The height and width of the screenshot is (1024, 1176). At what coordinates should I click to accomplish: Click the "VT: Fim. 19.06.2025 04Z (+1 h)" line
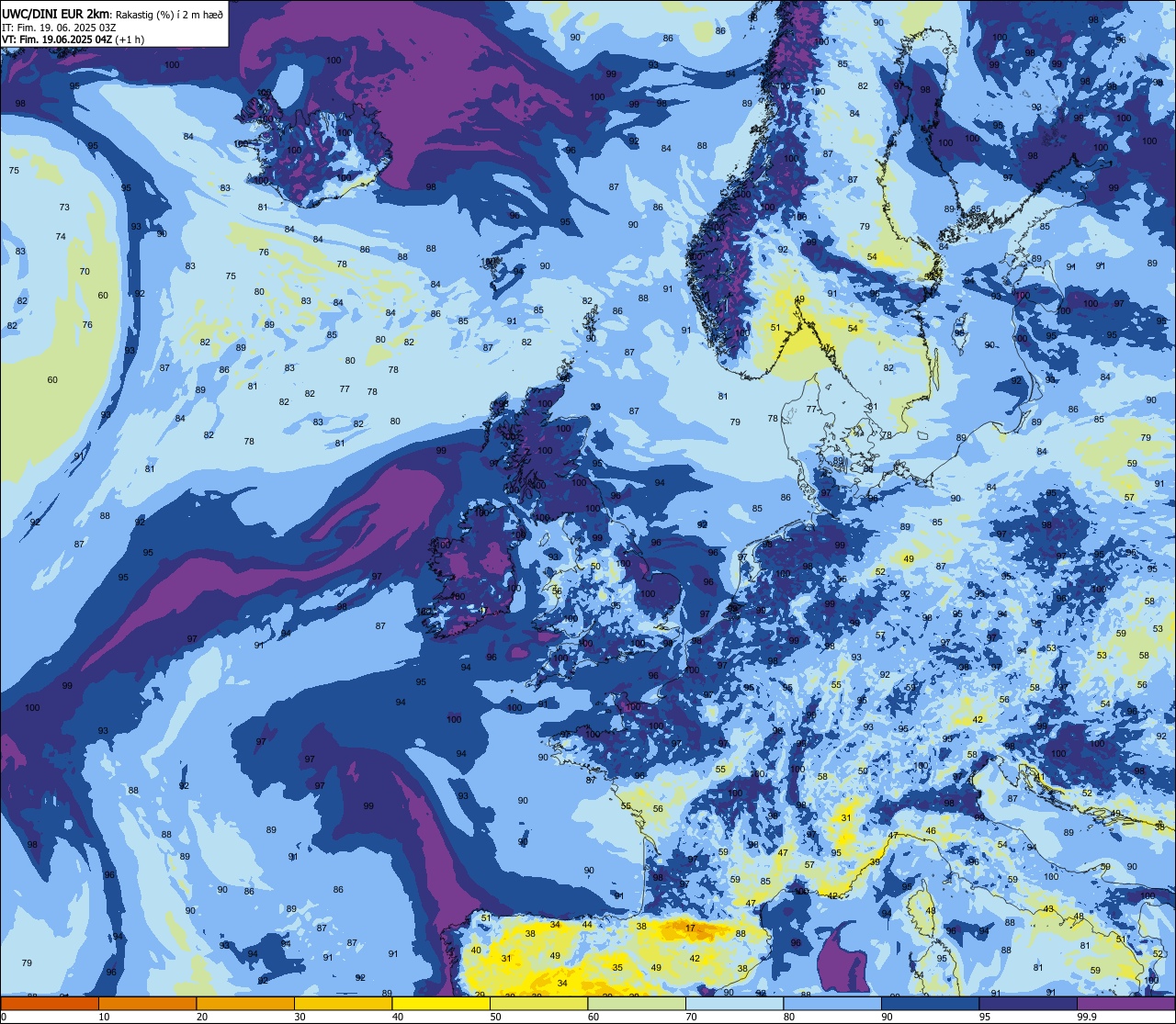(73, 39)
